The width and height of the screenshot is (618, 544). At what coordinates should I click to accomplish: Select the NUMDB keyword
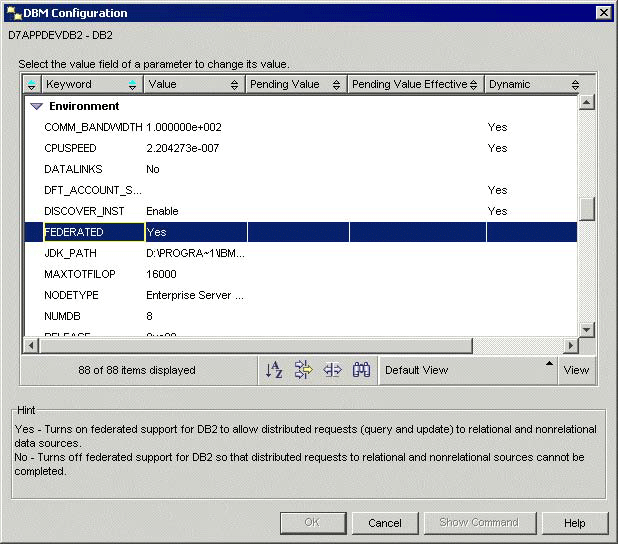(62, 316)
